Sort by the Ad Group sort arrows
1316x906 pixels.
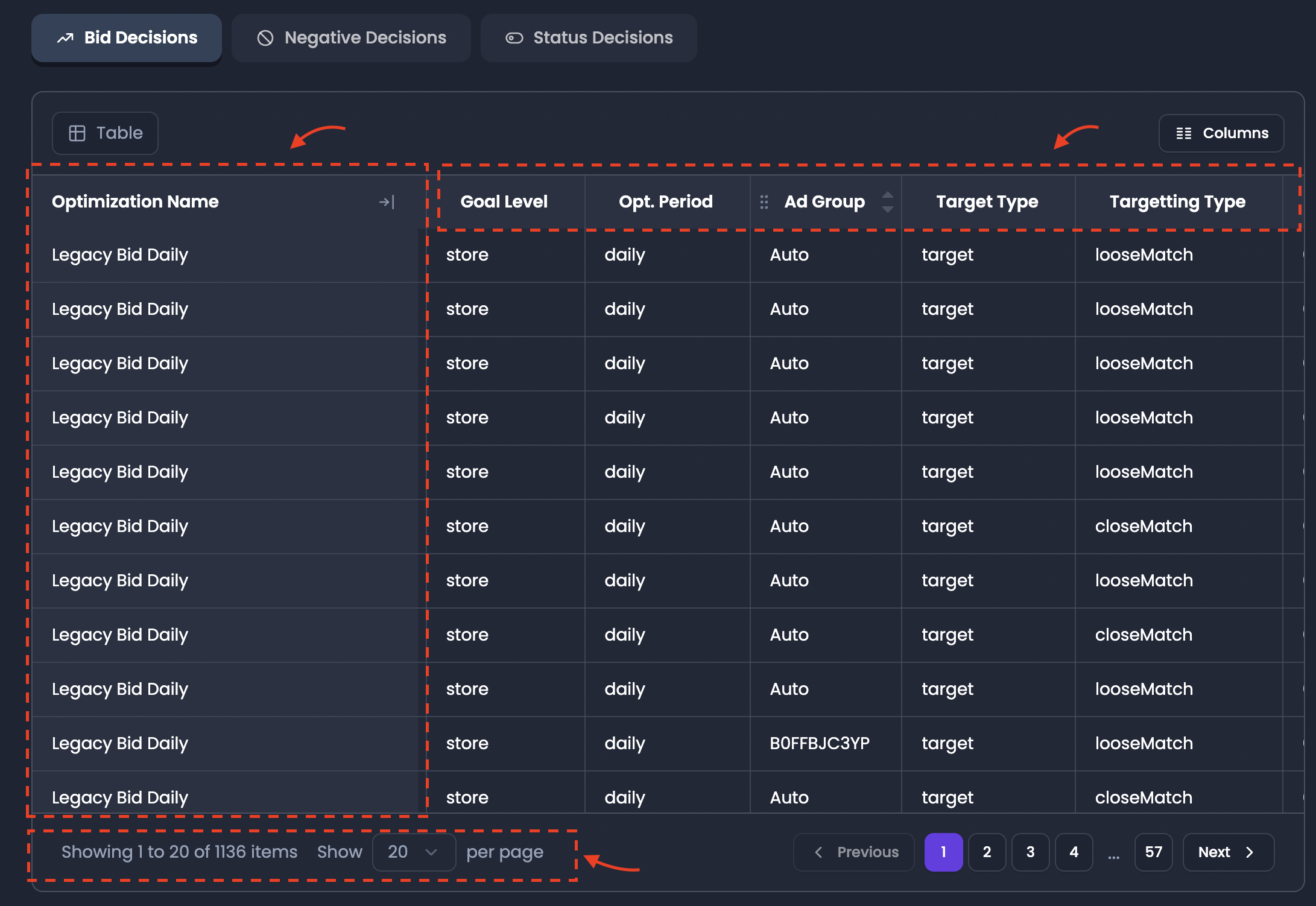click(x=887, y=202)
